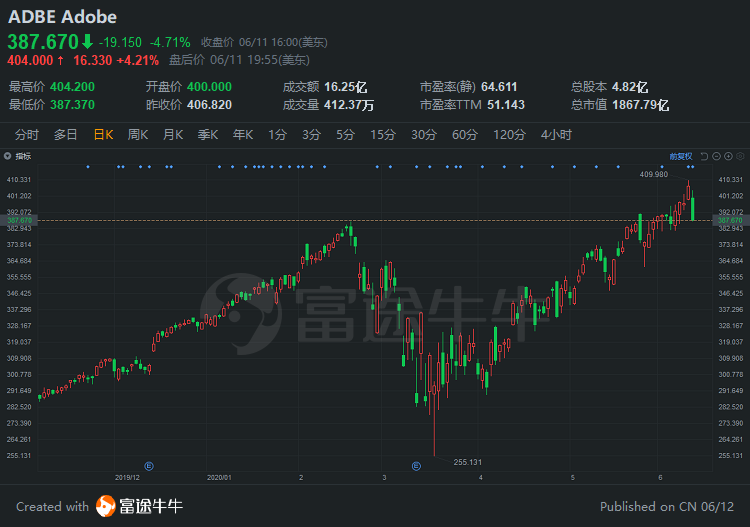This screenshot has height=527, width=750.
Task: Click the 盘后价 06/11 19:55 timestamp
Action: (x=239, y=60)
